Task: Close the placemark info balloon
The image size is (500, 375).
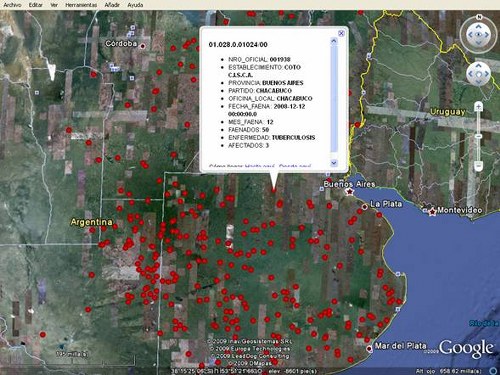Action: [341, 33]
